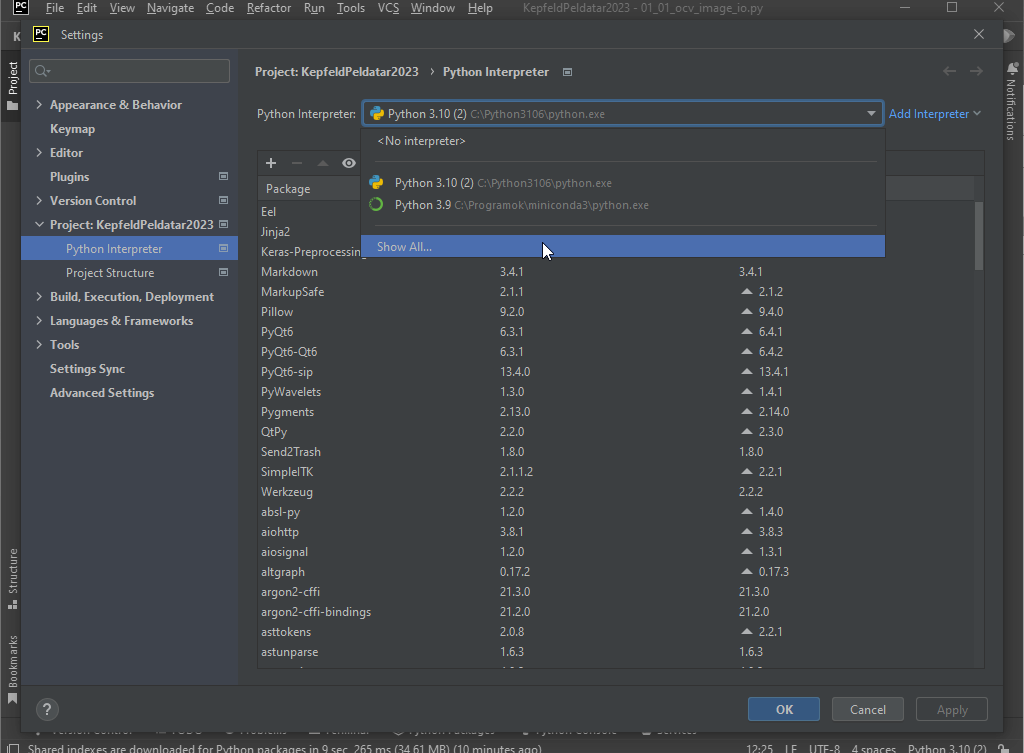1024x753 pixels.
Task: Click the upgrade arrow icon beside SimpleITK 2.2.1
Action: [747, 472]
